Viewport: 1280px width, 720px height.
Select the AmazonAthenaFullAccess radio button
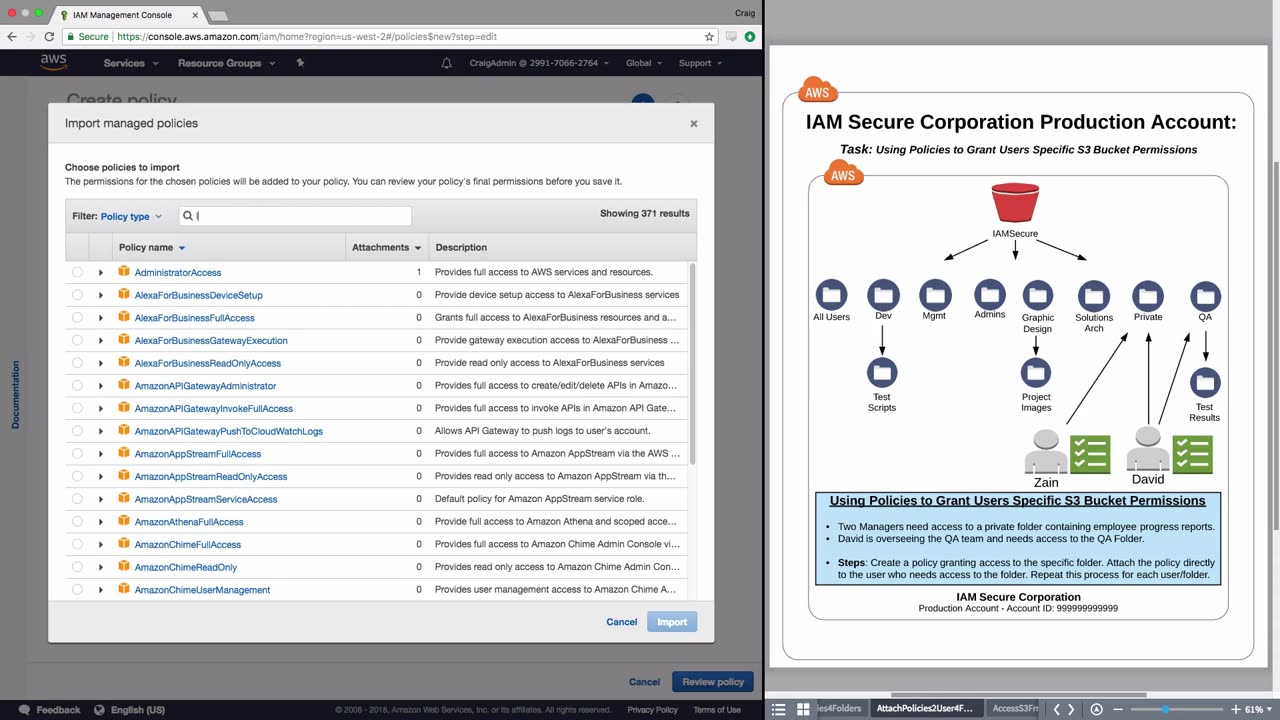pos(77,522)
